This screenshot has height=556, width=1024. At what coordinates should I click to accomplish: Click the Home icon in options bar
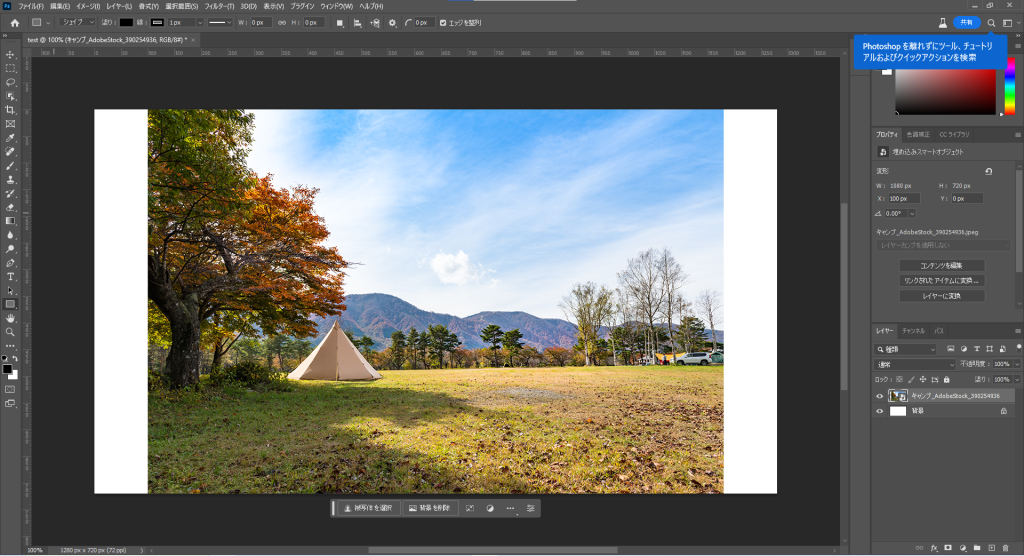(x=14, y=22)
